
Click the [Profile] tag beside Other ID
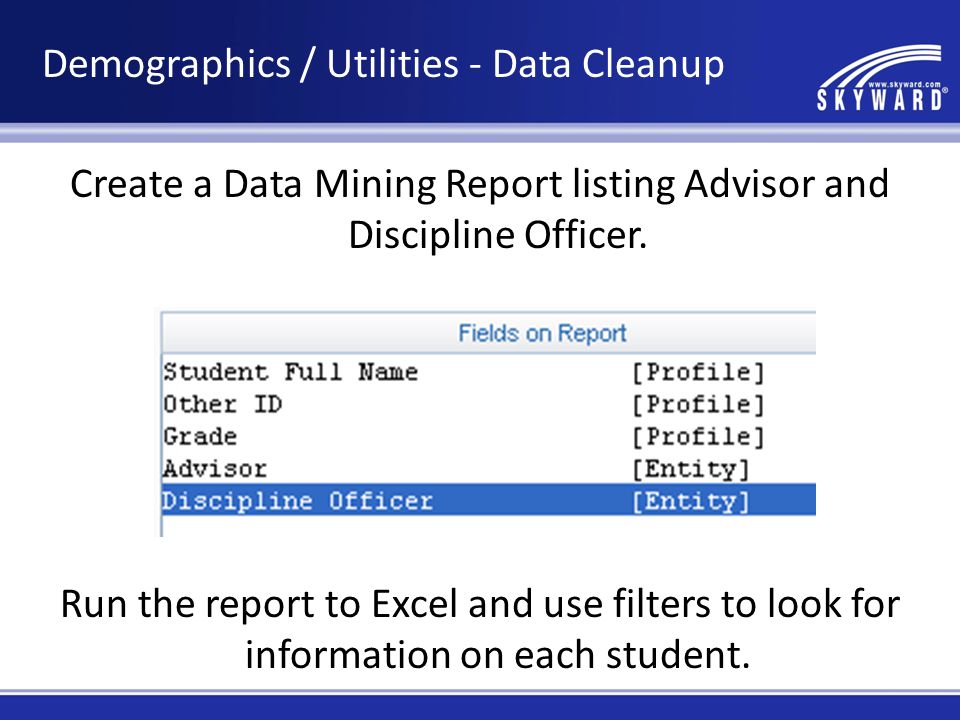699,405
